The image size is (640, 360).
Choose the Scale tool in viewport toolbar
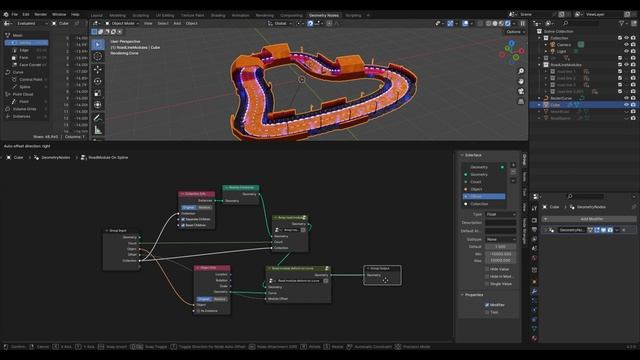[x=98, y=93]
